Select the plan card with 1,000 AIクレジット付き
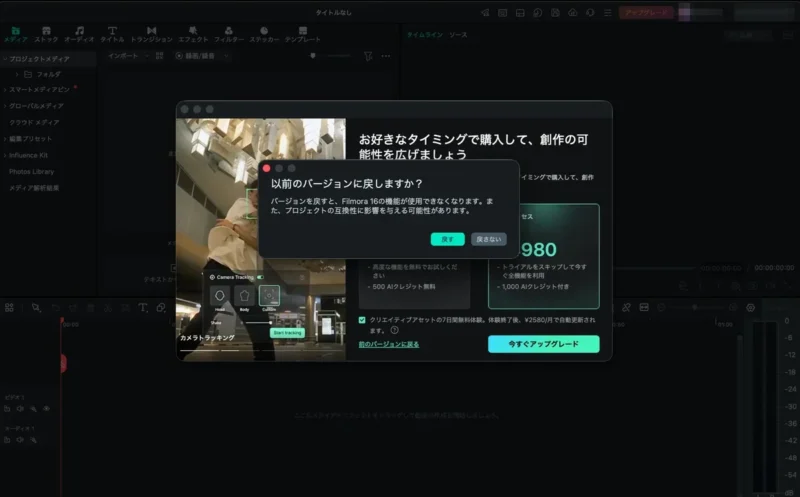800x497 pixels. click(543, 256)
